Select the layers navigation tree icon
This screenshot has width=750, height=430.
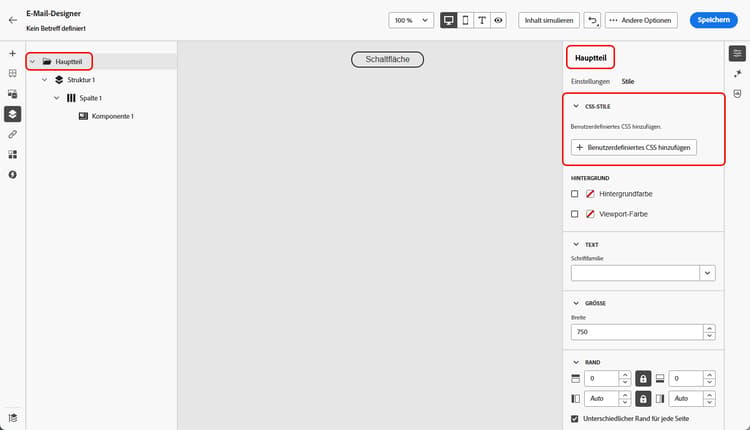tap(12, 114)
